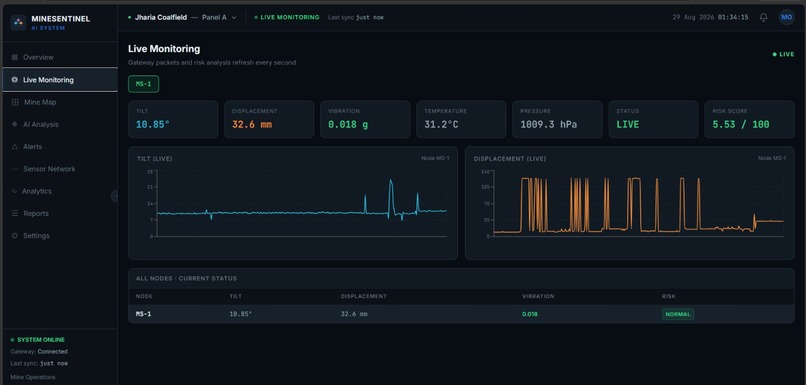Open Analytics from sidebar
Viewport: 806px width, 385px height.
[60, 191]
